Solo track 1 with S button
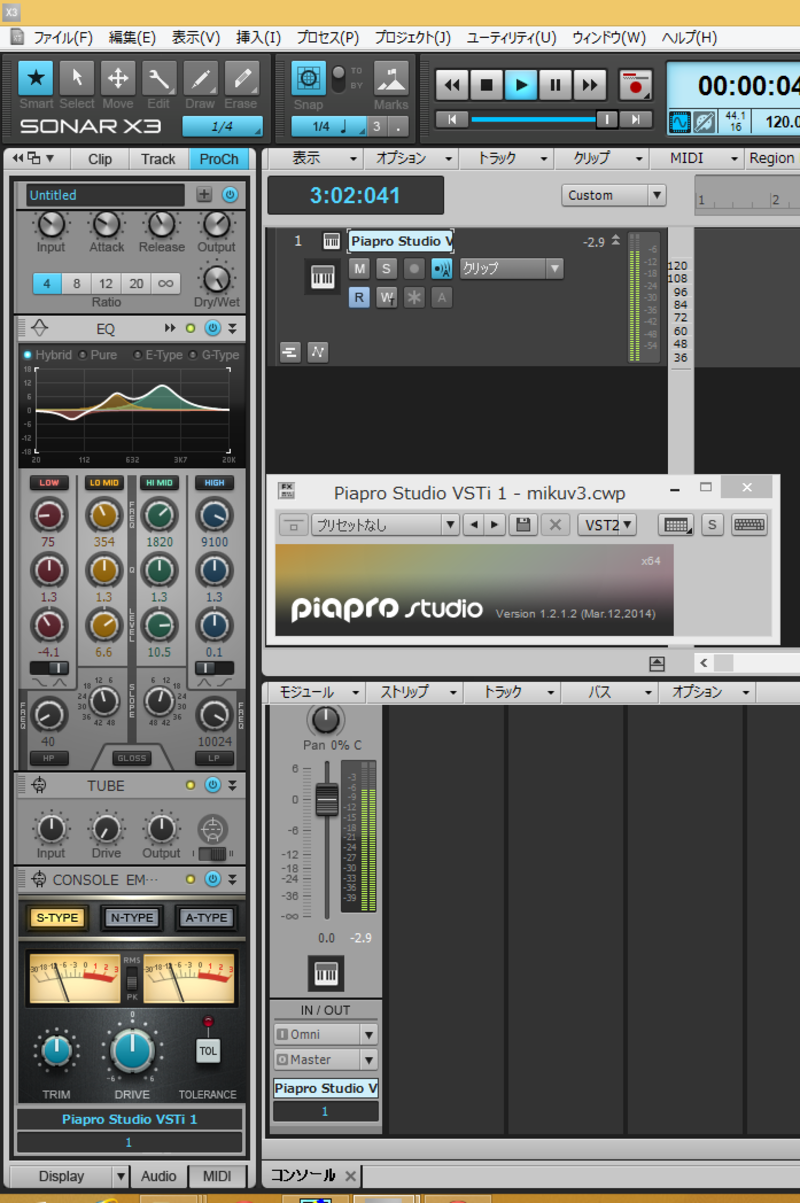The width and height of the screenshot is (800, 1203). (386, 268)
